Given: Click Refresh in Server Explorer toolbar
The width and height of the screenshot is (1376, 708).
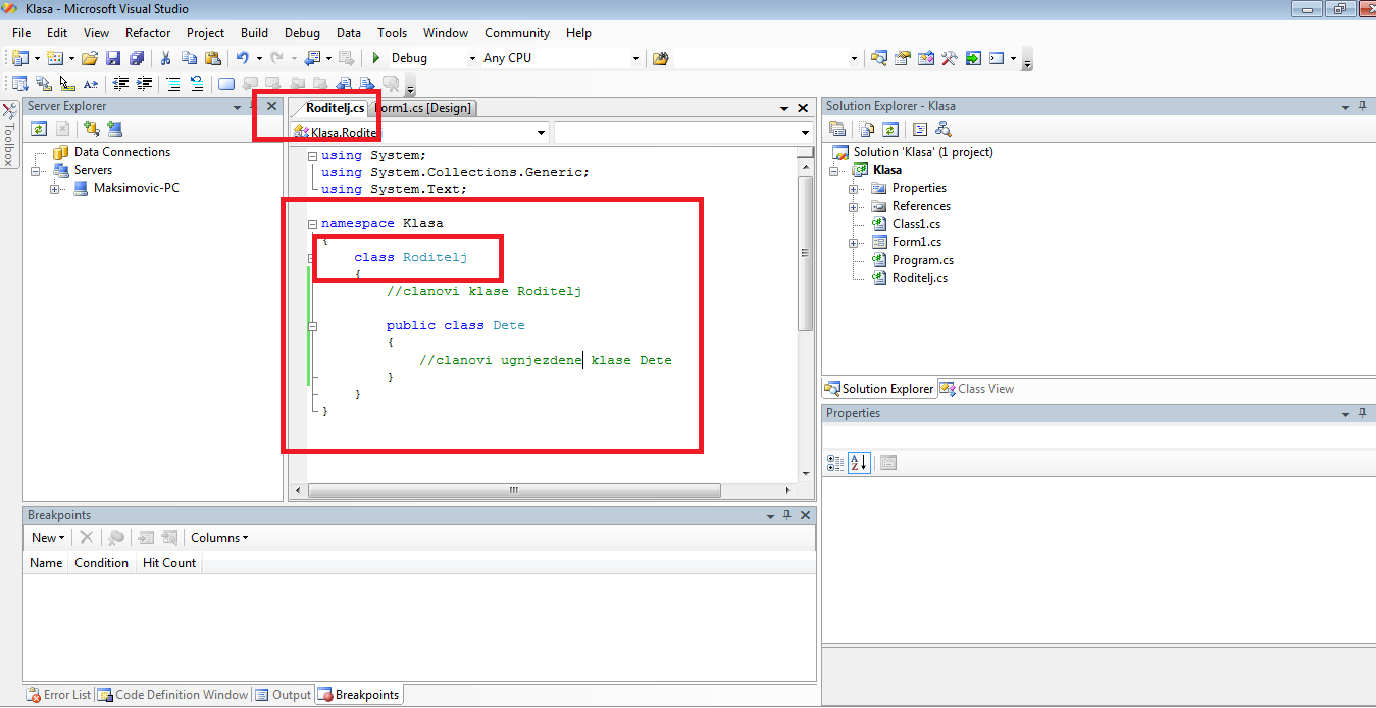Looking at the screenshot, I should point(39,129).
